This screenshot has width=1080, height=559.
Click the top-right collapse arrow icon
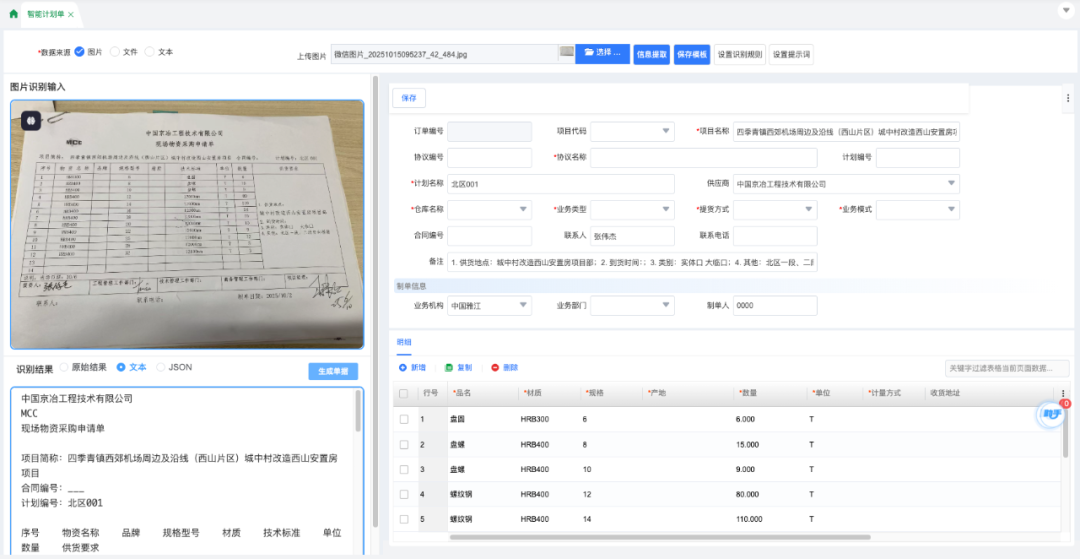pyautogui.click(x=1065, y=10)
